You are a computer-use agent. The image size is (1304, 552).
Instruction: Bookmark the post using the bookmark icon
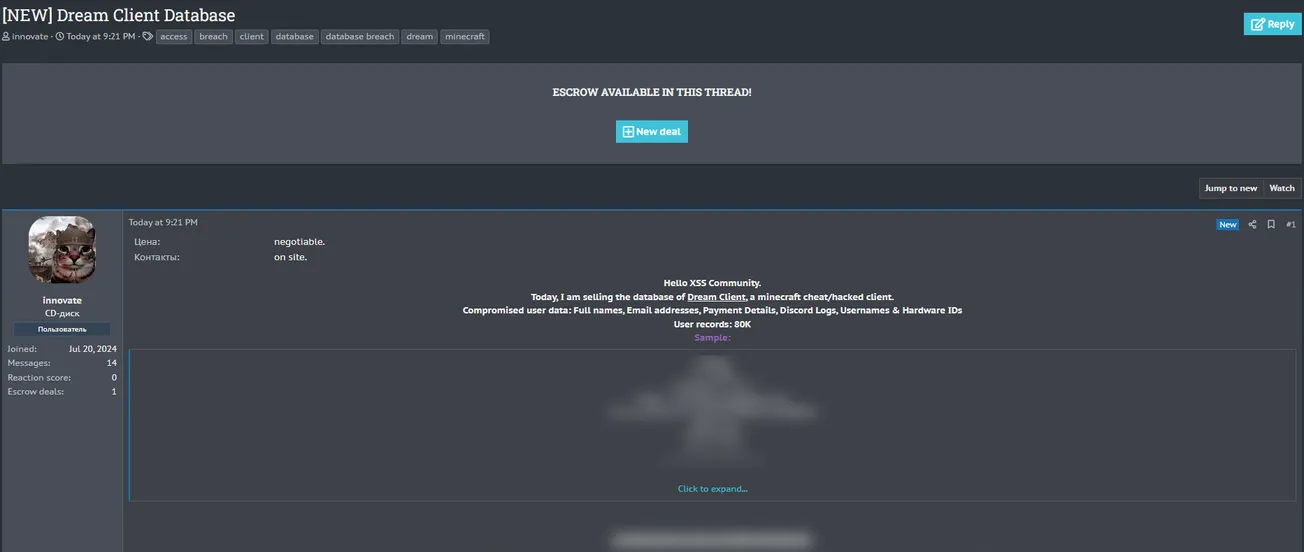pyautogui.click(x=1271, y=225)
